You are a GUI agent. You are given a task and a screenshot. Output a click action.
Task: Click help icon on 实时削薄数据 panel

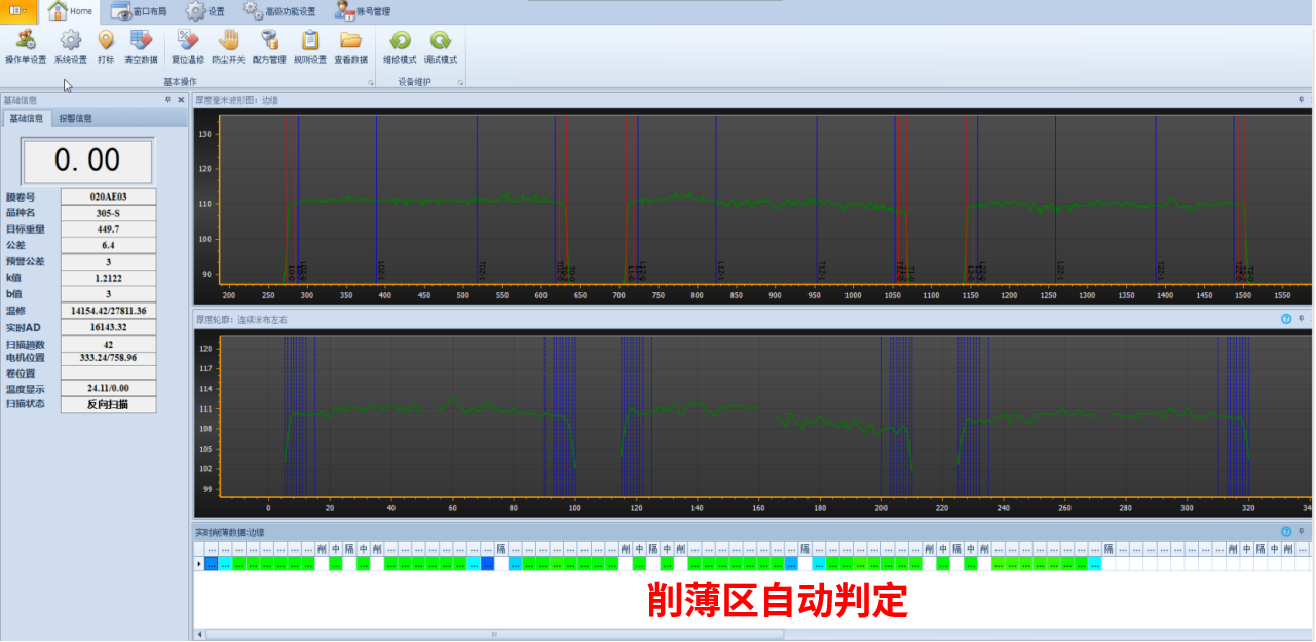(1287, 532)
